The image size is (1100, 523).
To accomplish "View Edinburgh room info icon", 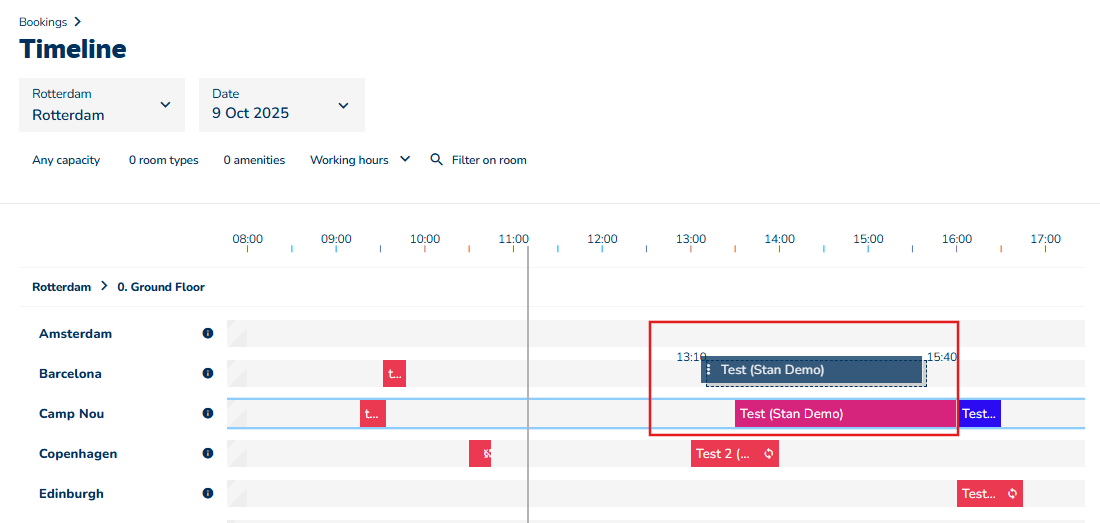I will tap(208, 493).
